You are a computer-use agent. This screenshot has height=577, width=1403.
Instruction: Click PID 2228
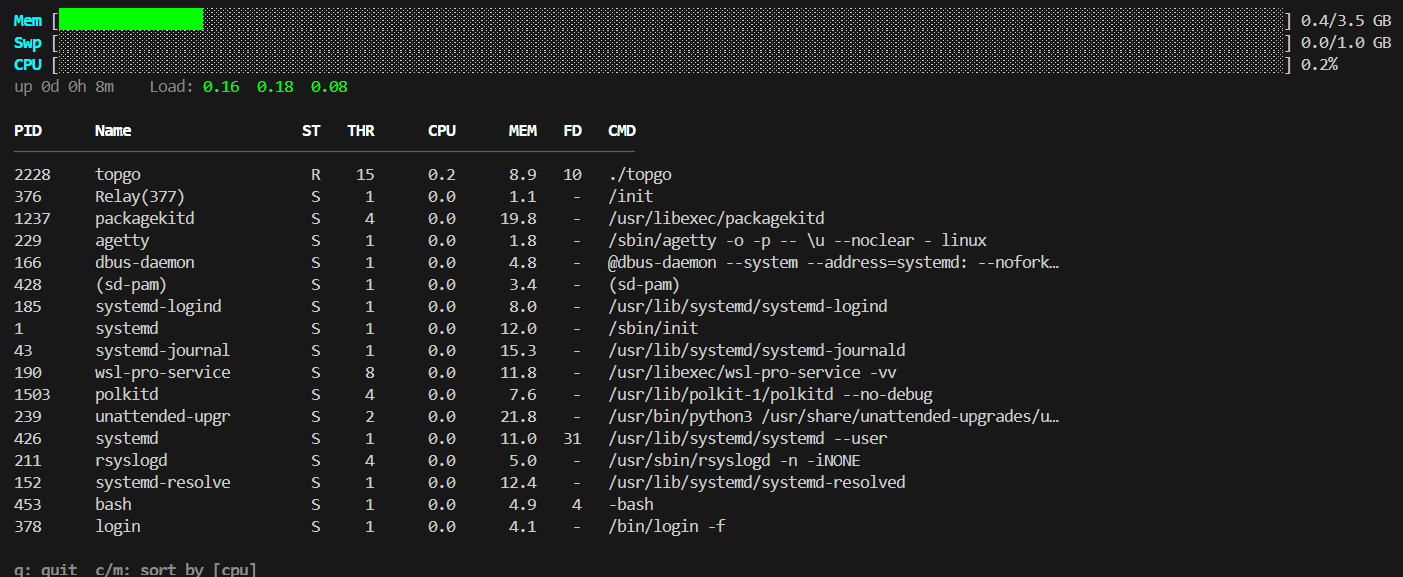pos(32,175)
